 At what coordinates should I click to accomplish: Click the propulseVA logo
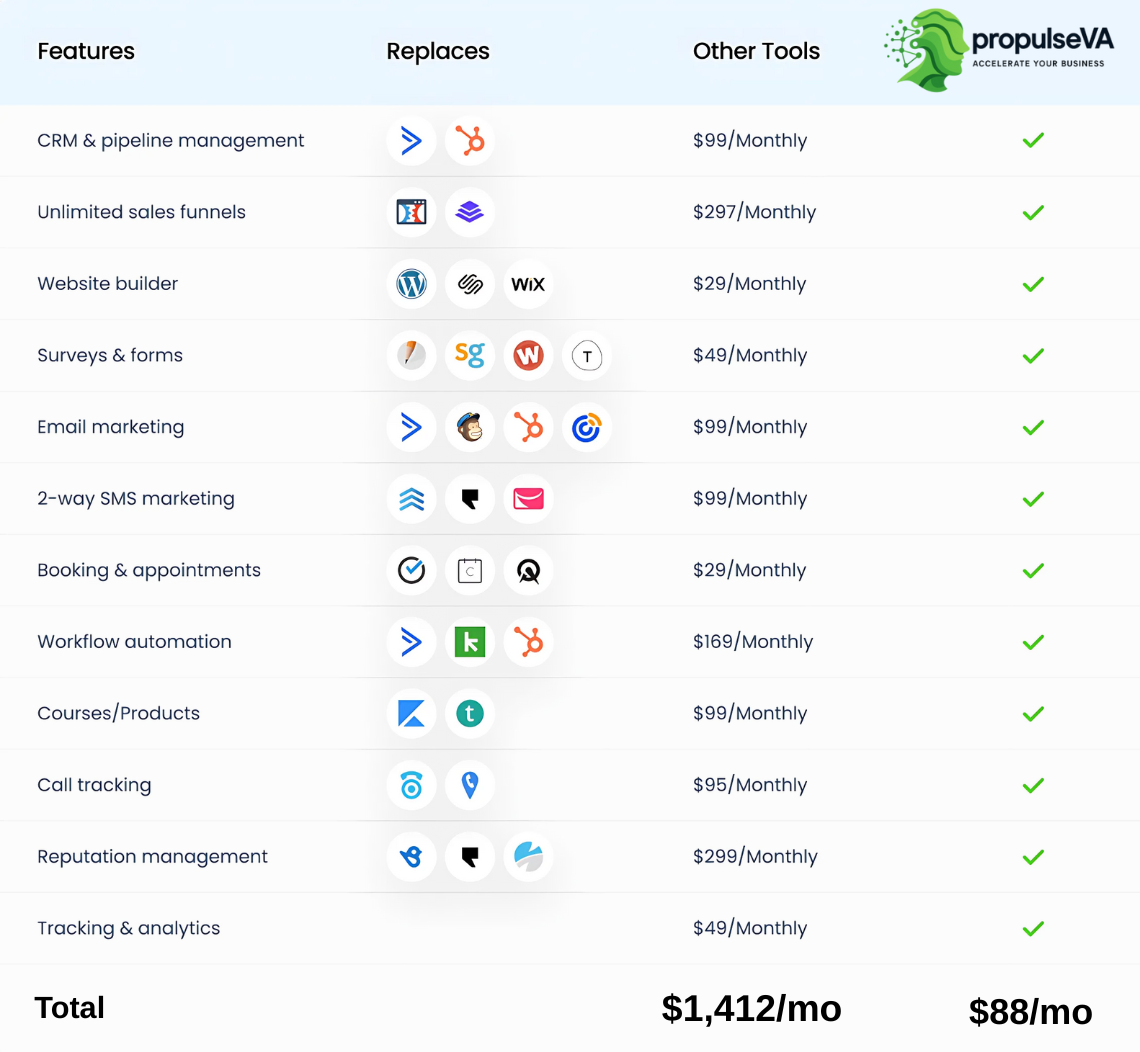click(998, 50)
